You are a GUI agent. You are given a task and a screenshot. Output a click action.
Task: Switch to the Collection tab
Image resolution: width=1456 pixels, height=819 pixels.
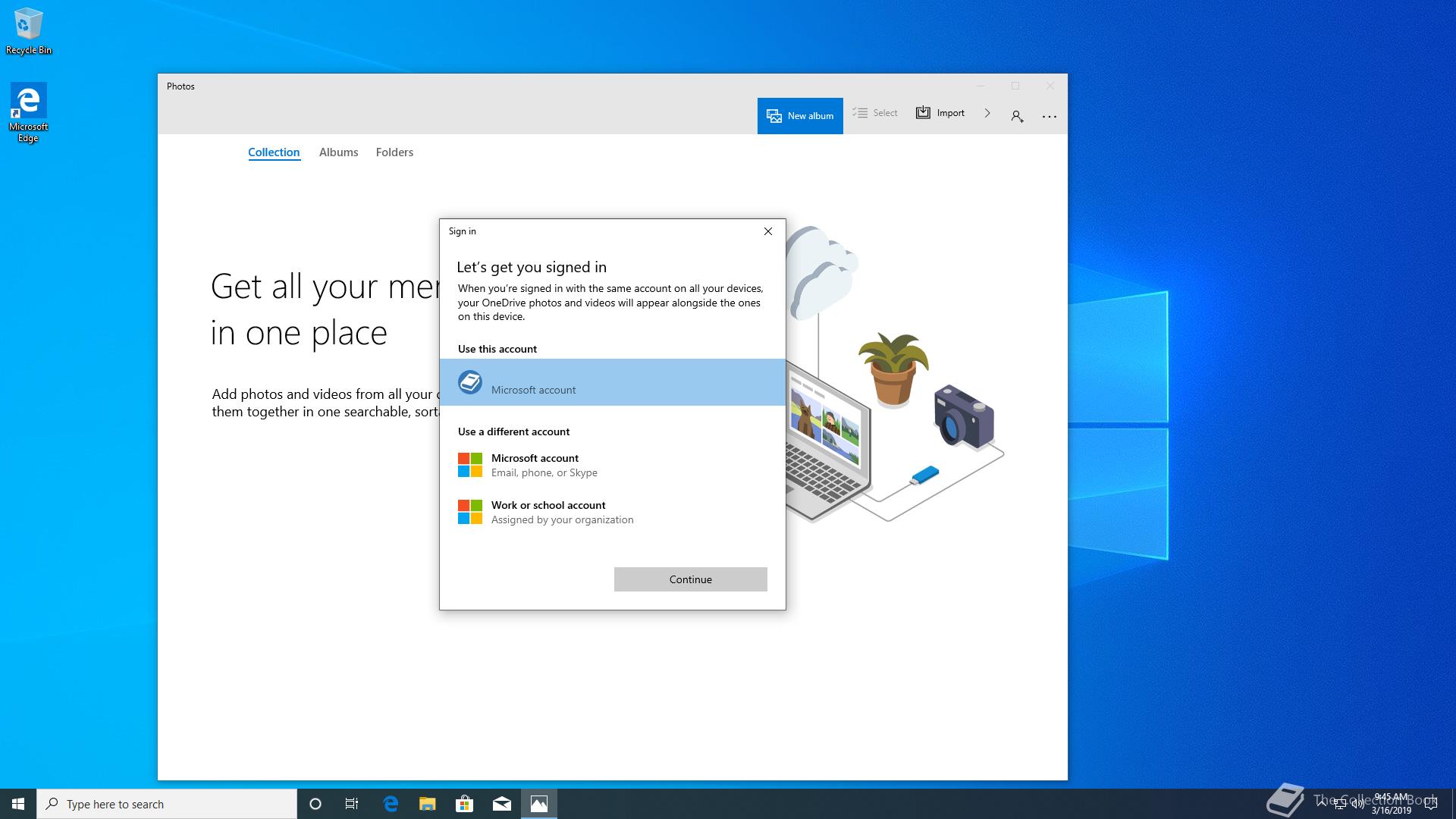click(x=274, y=152)
